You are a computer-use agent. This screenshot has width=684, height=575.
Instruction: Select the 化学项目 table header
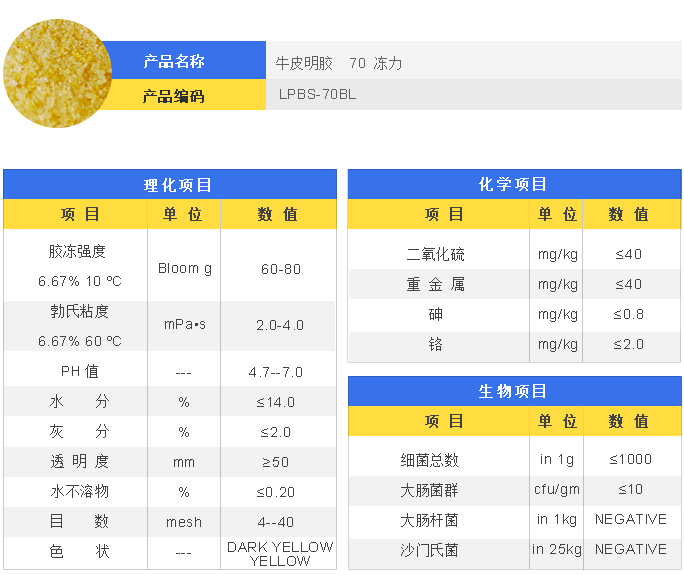click(513, 185)
